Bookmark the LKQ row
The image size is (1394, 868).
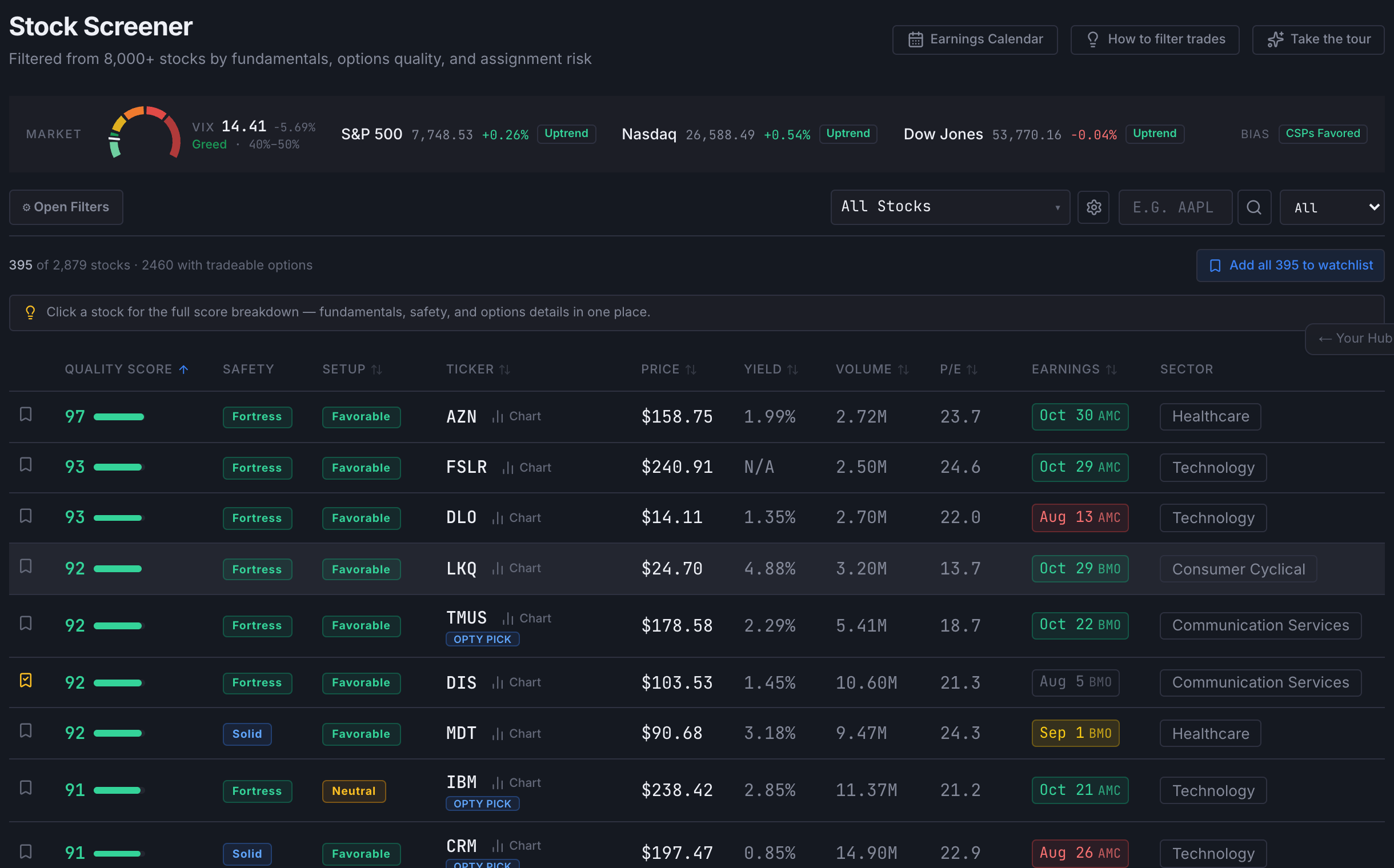(25, 566)
